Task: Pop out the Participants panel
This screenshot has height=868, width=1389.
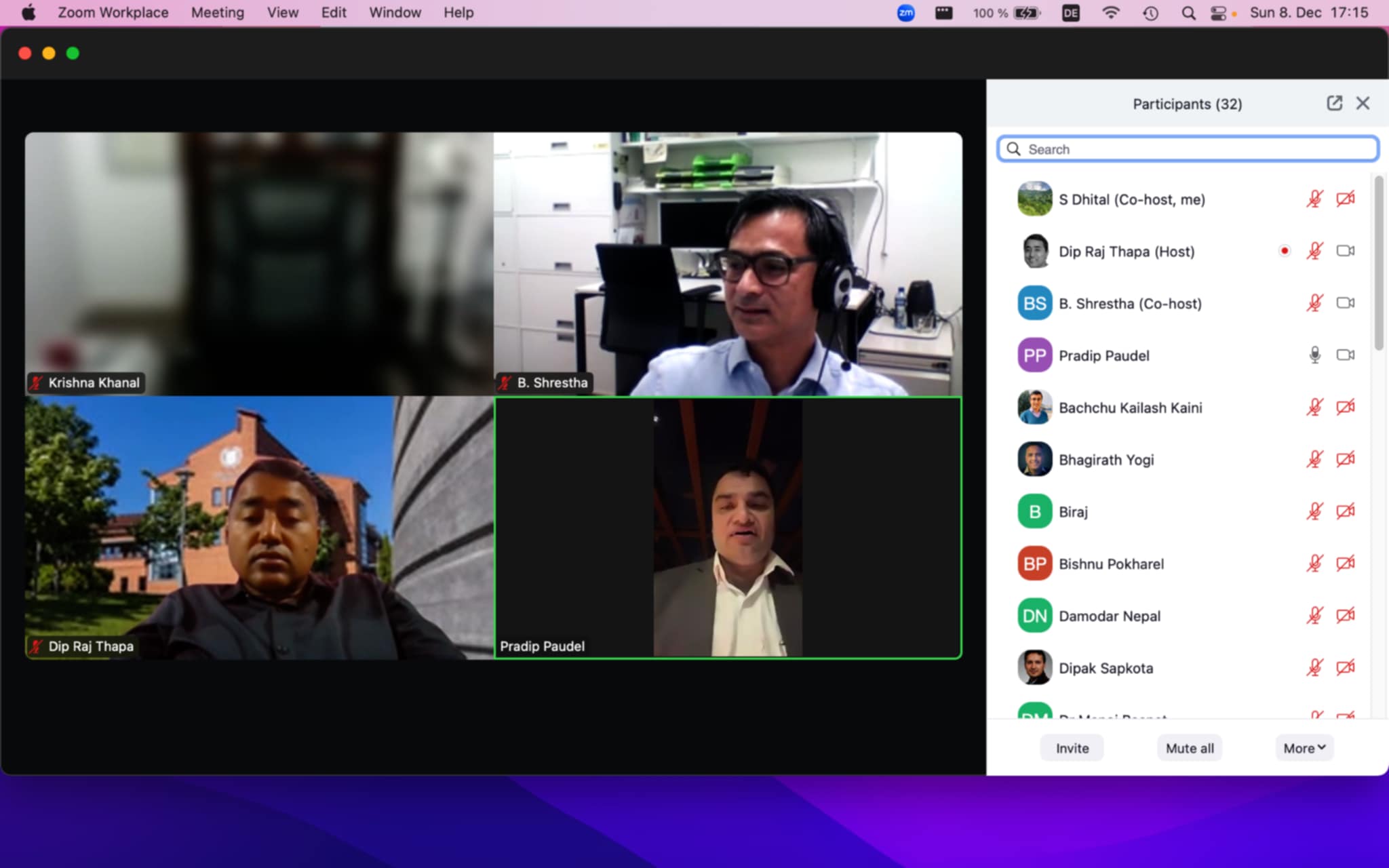Action: [x=1334, y=103]
